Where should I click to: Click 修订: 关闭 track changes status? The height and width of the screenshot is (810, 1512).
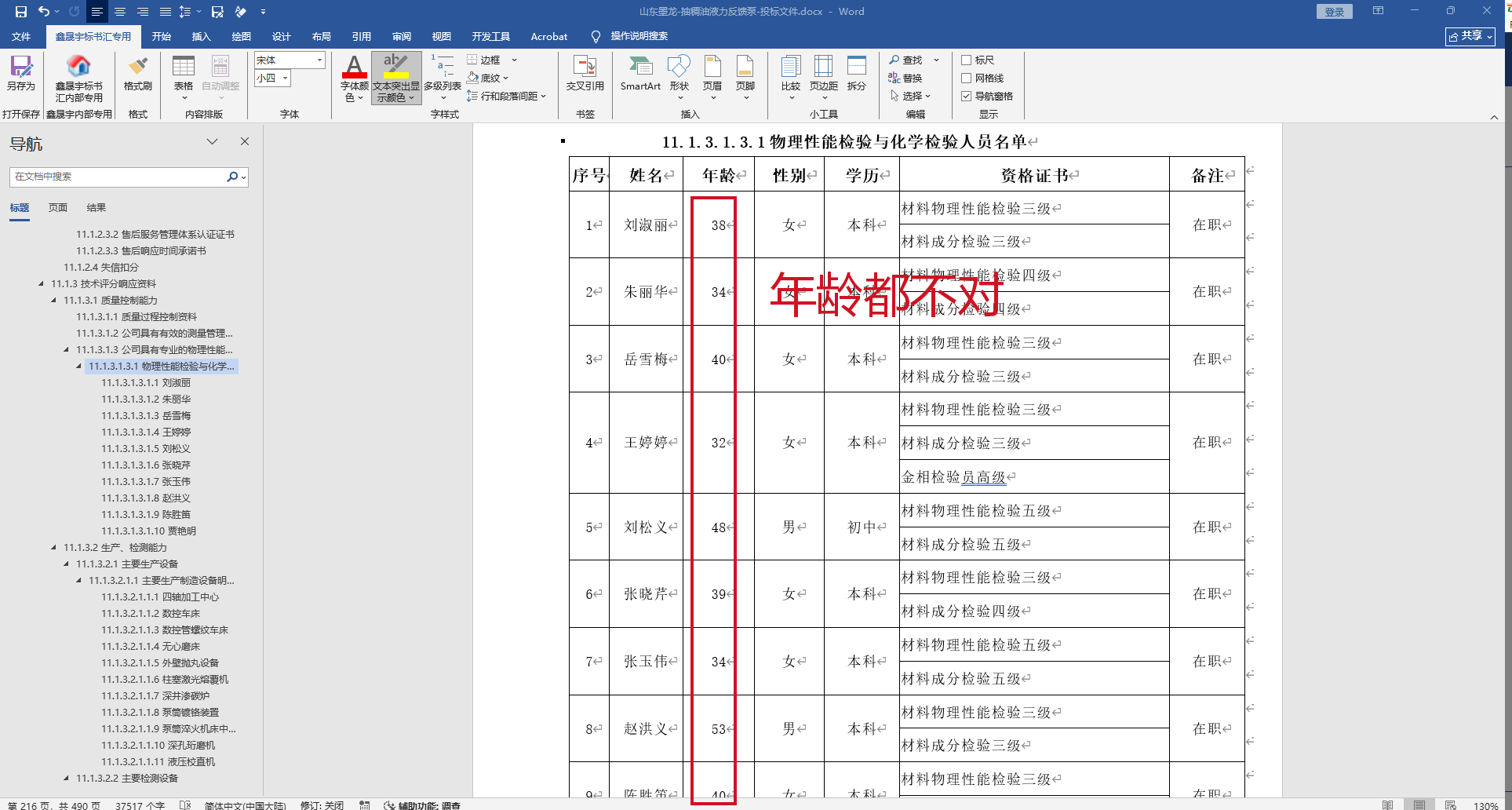tap(322, 805)
